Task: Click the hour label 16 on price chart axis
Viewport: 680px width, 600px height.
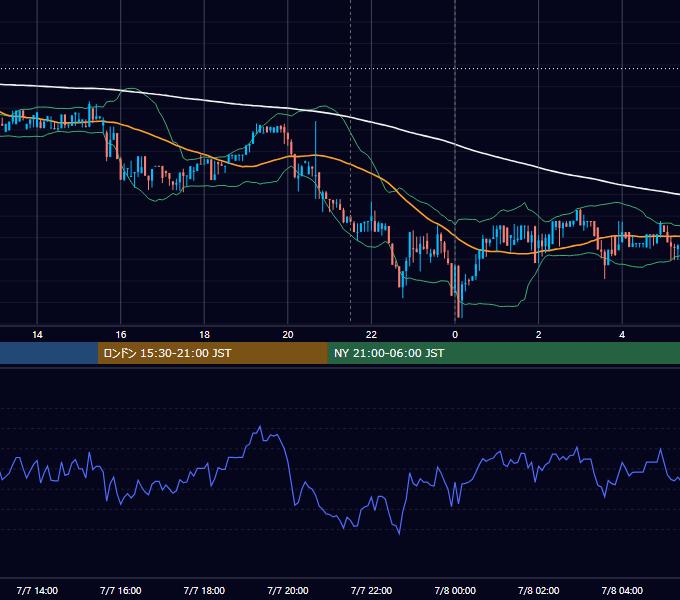Action: pyautogui.click(x=121, y=335)
